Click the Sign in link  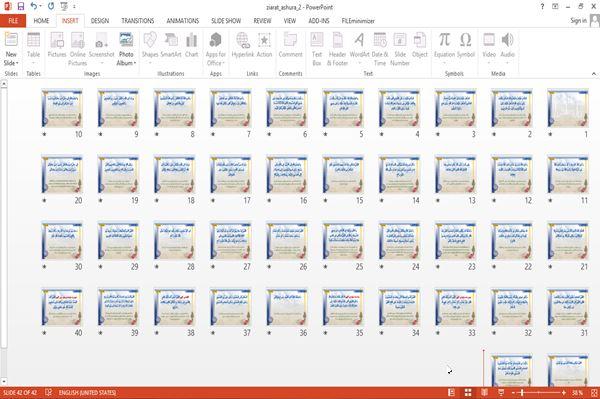[578, 21]
